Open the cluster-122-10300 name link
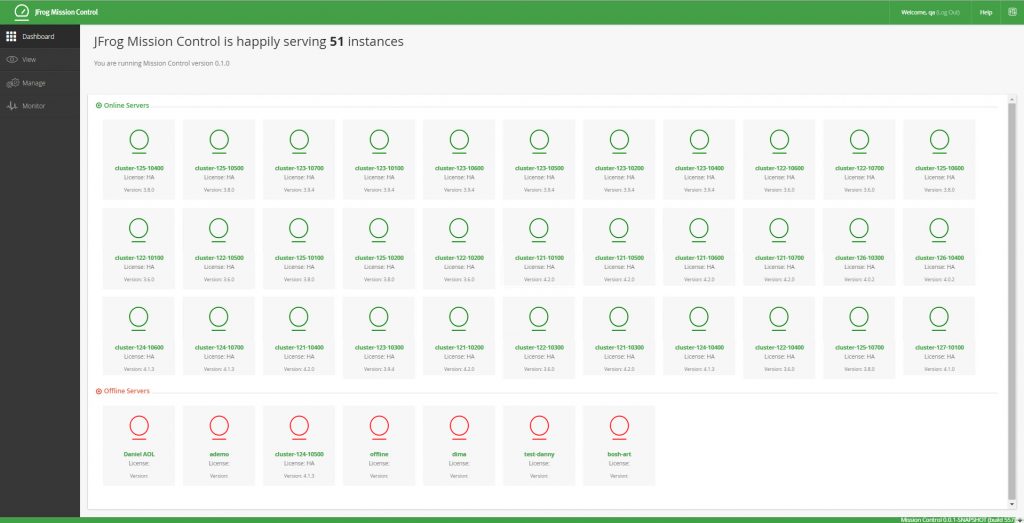The image size is (1024, 523). coord(539,347)
